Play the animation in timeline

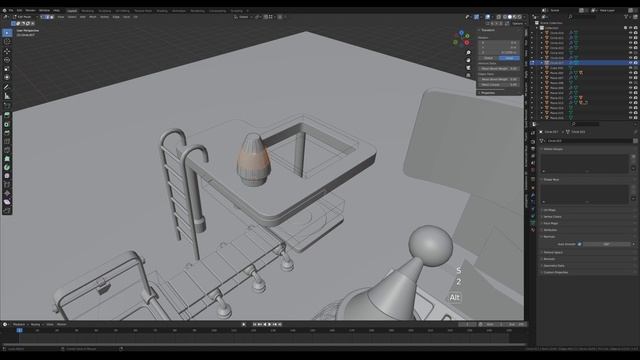[x=269, y=324]
